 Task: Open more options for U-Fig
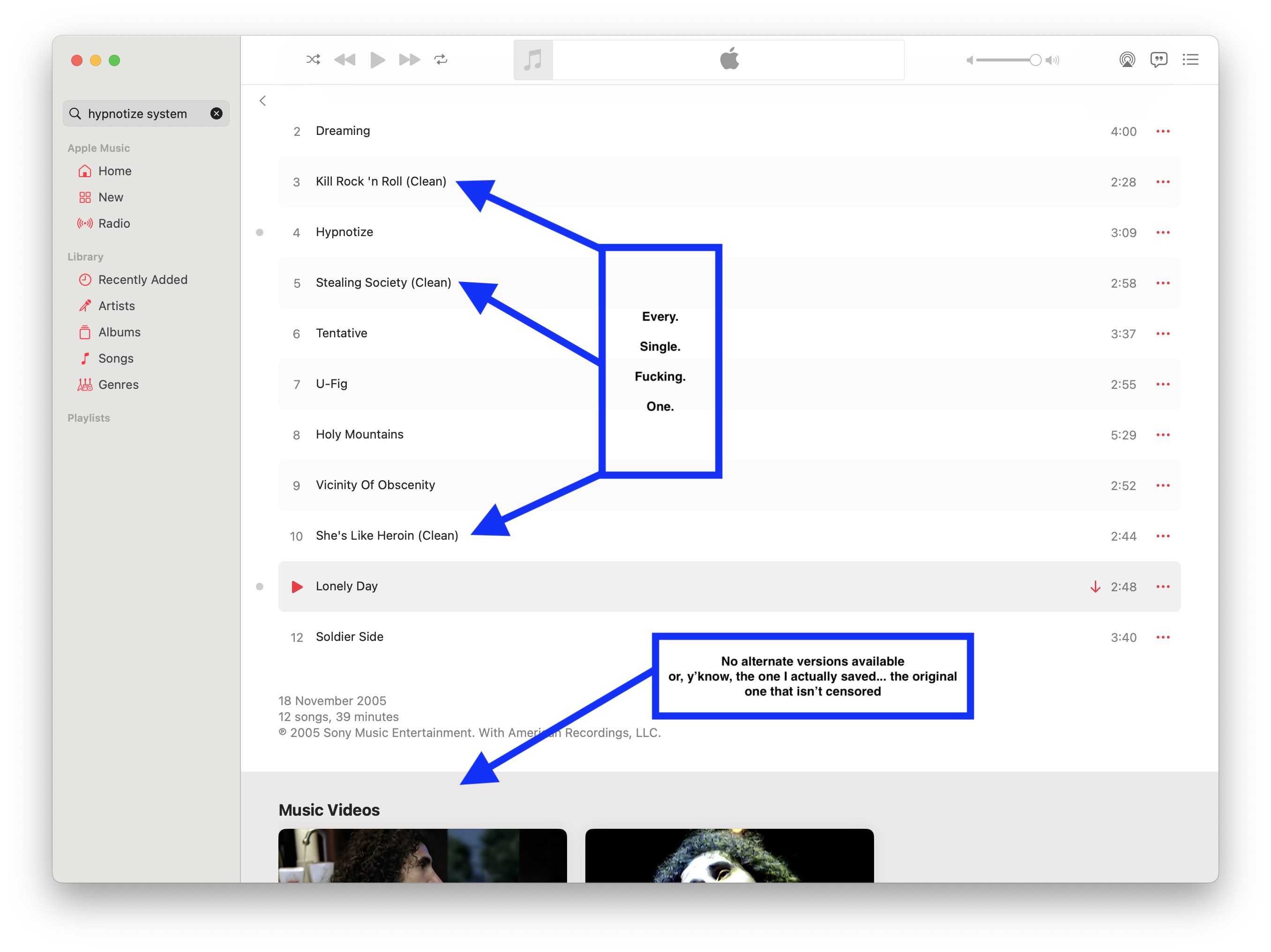tap(1163, 384)
